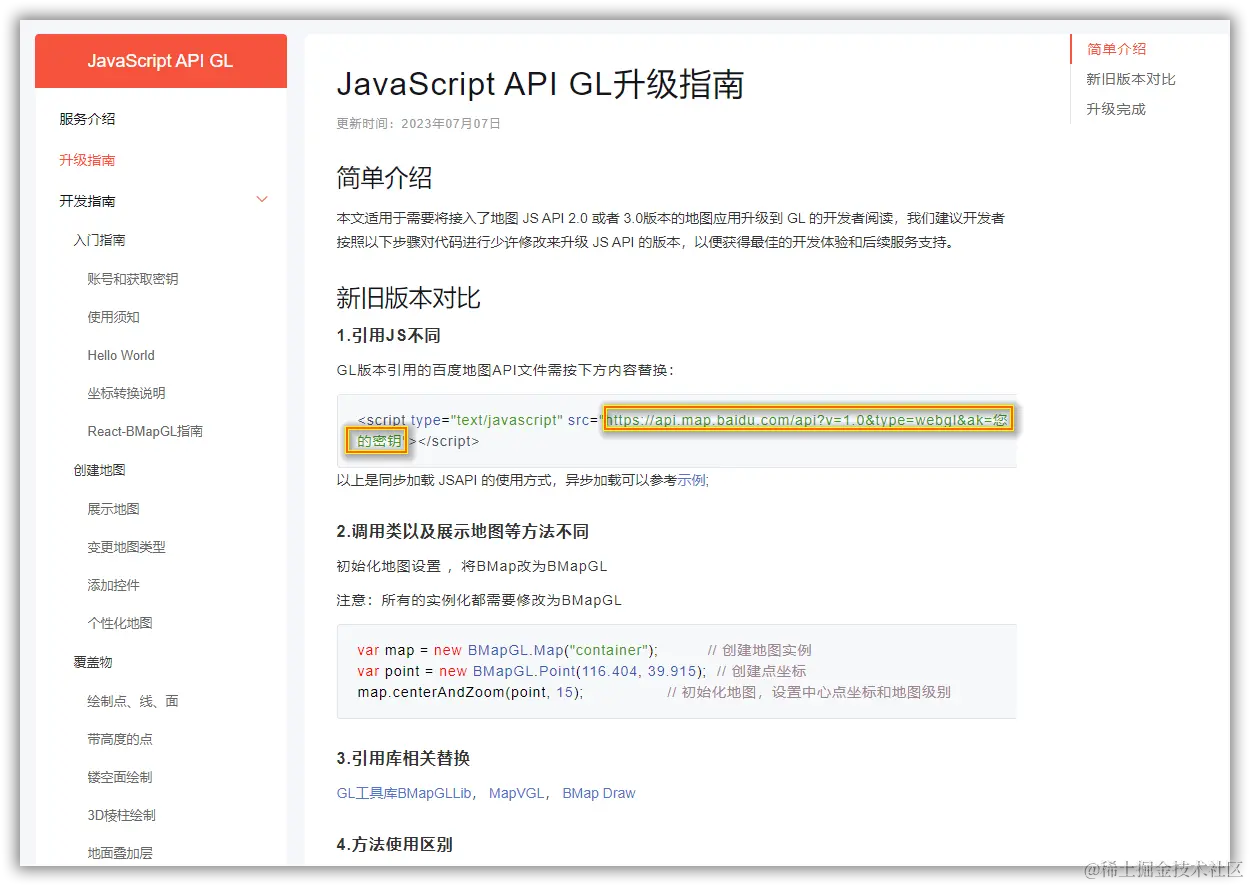Open 创建地图 sidebar group
Viewport: 1250px width, 886px height.
tap(99, 470)
